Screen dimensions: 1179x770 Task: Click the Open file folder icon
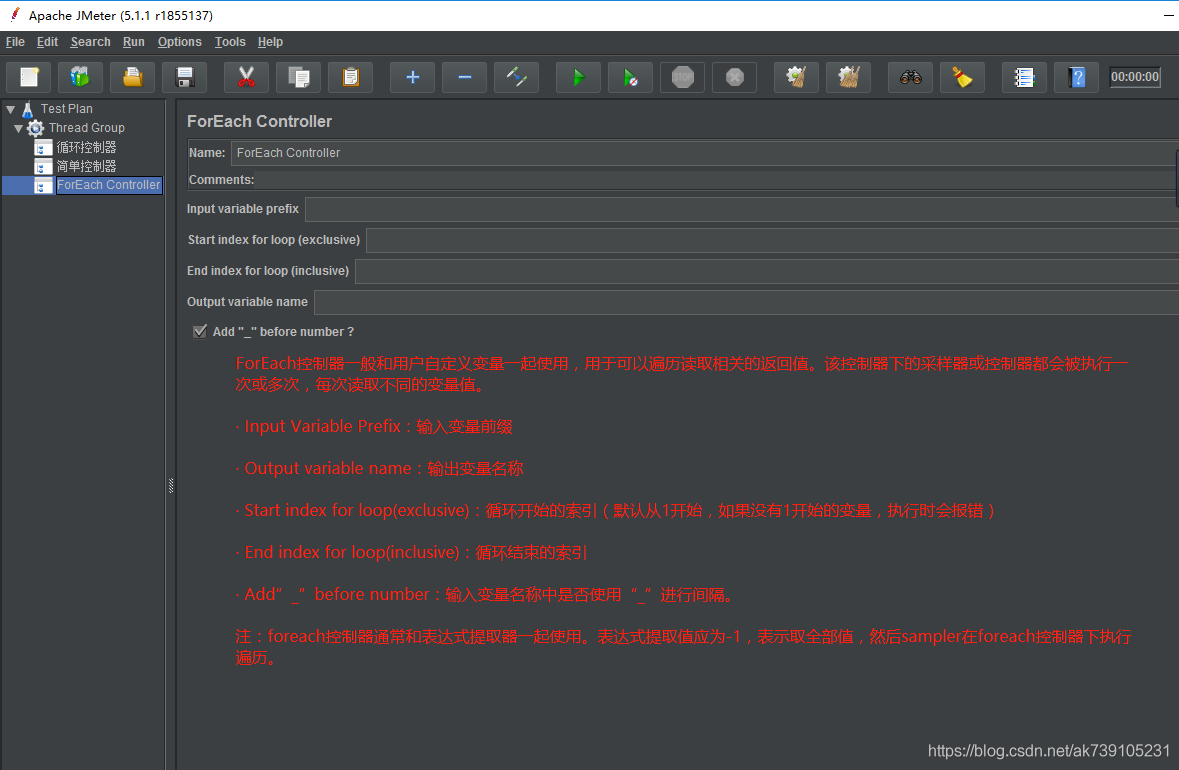[132, 77]
